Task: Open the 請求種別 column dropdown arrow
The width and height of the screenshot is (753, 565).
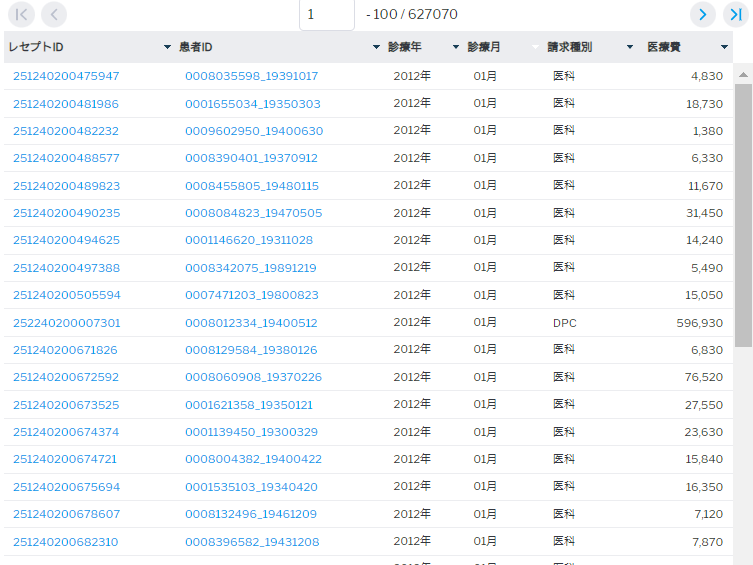Action: (x=629, y=48)
